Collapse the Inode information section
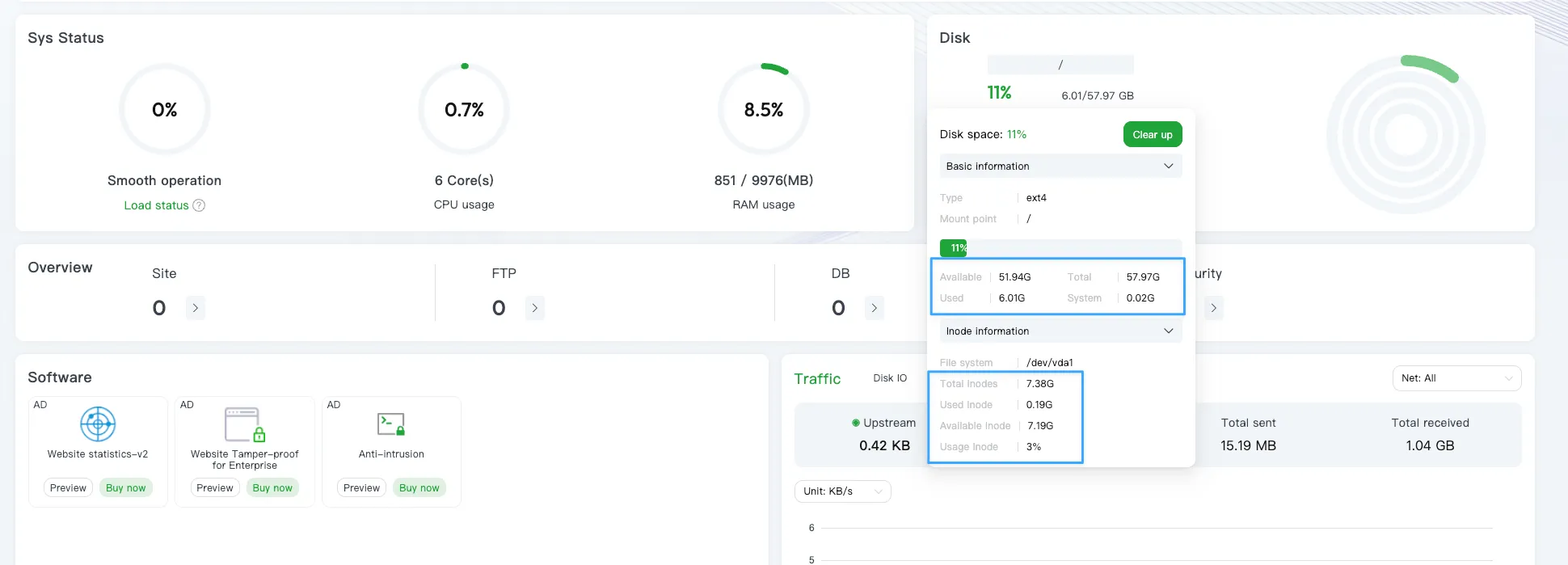This screenshot has height=565, width=1568. tap(1168, 331)
